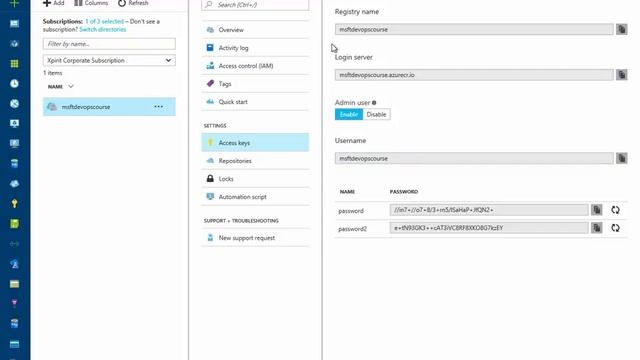Click the '1 items' count text
The height and width of the screenshot is (360, 640).
pos(53,73)
